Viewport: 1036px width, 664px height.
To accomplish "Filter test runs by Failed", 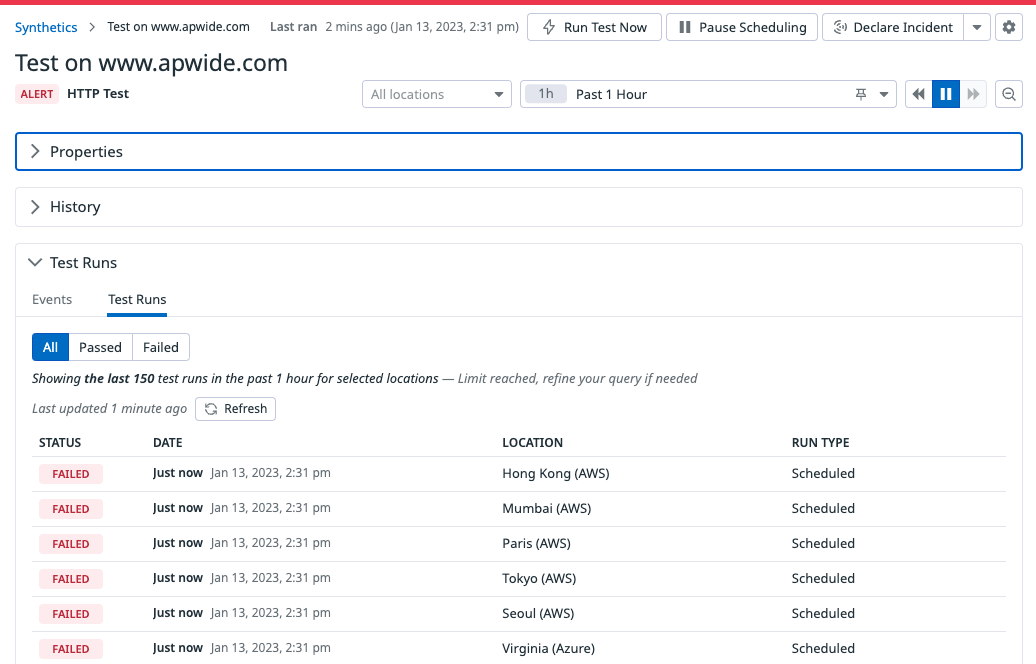I will point(160,347).
